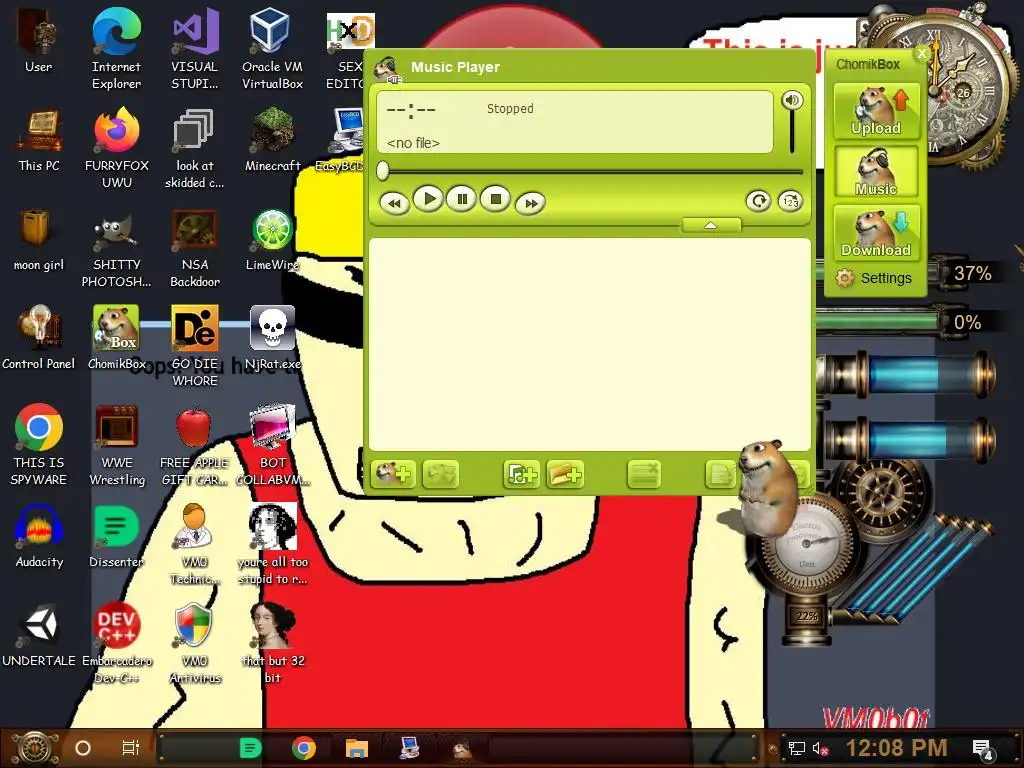Stop playback in Music Player

click(496, 199)
